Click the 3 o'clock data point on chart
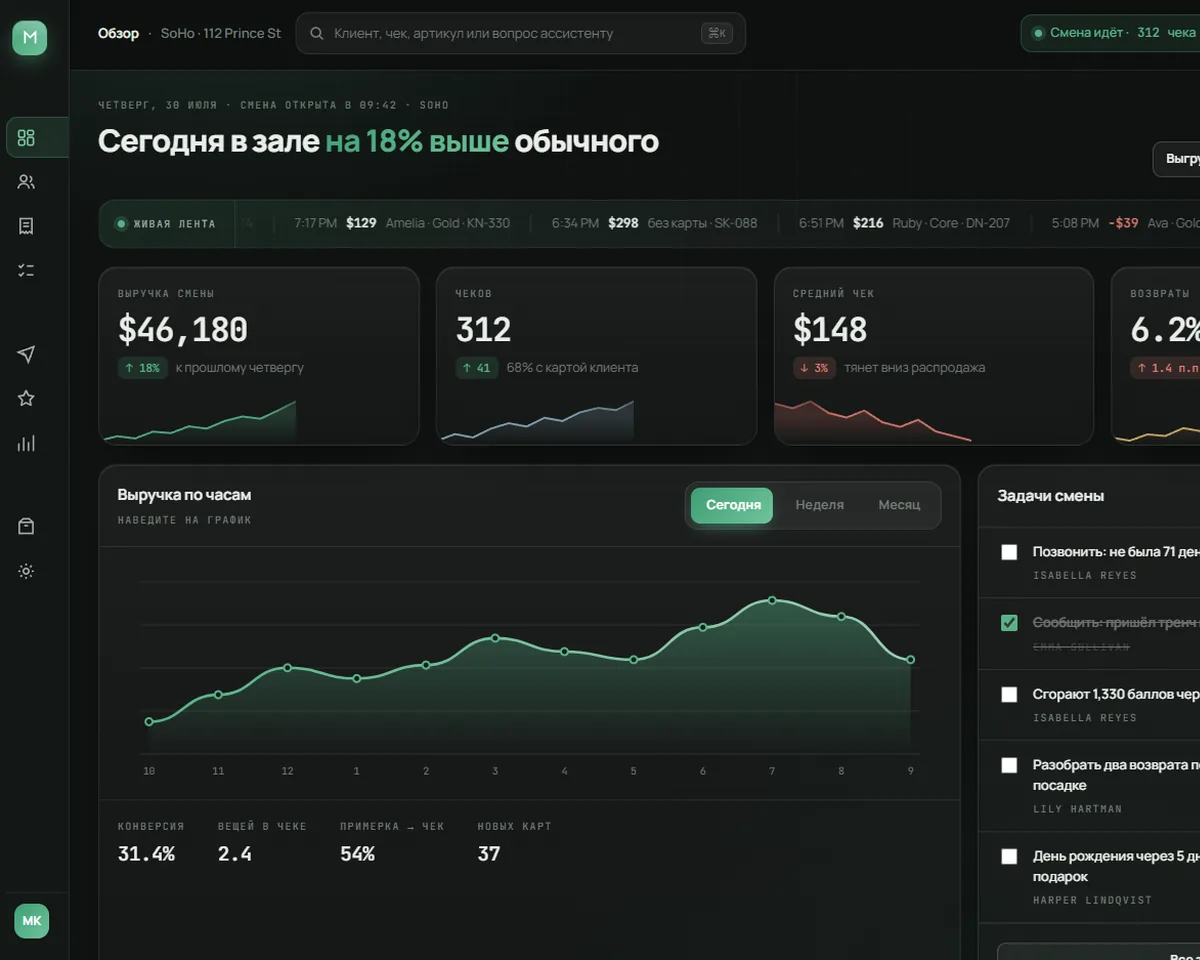The height and width of the screenshot is (960, 1200). click(495, 638)
